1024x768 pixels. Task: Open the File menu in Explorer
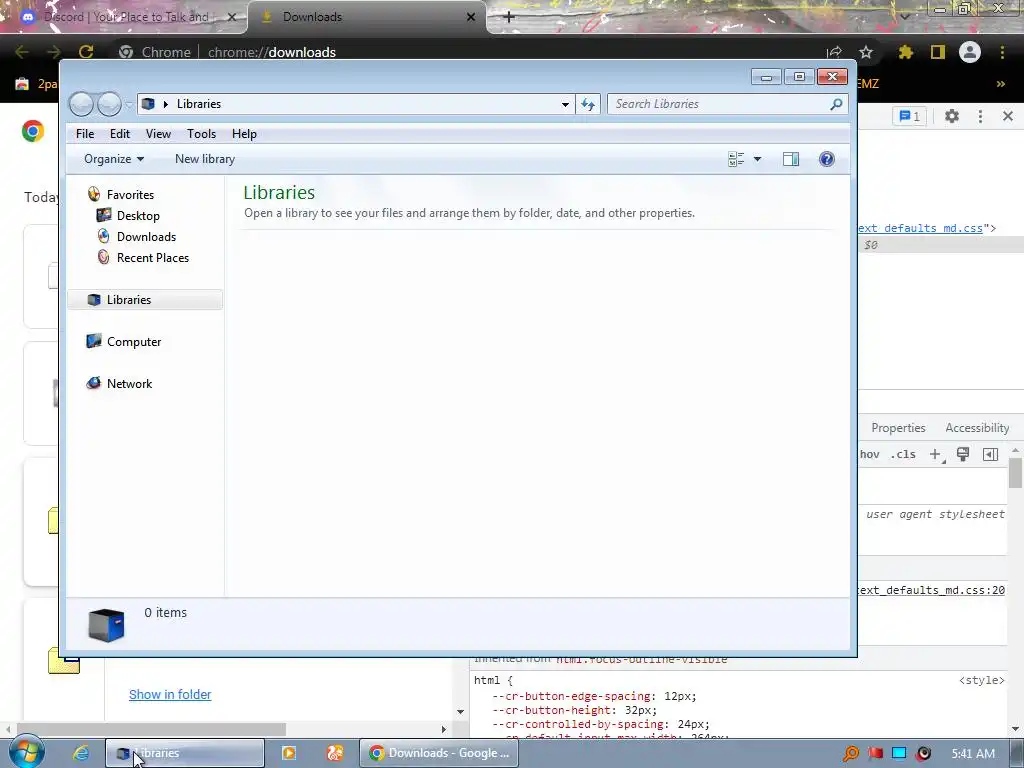coord(85,134)
